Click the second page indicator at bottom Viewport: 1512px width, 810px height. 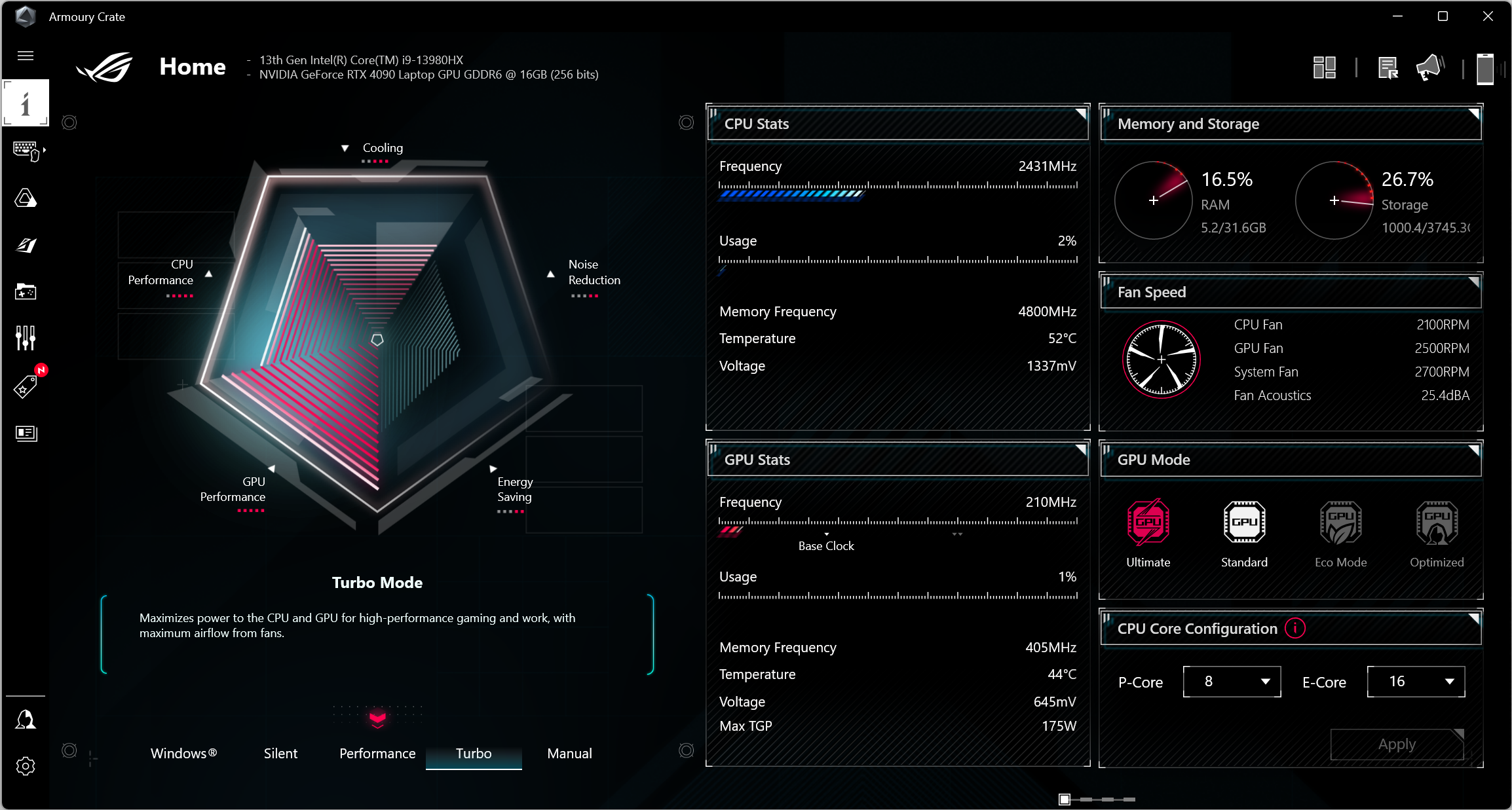[1086, 800]
